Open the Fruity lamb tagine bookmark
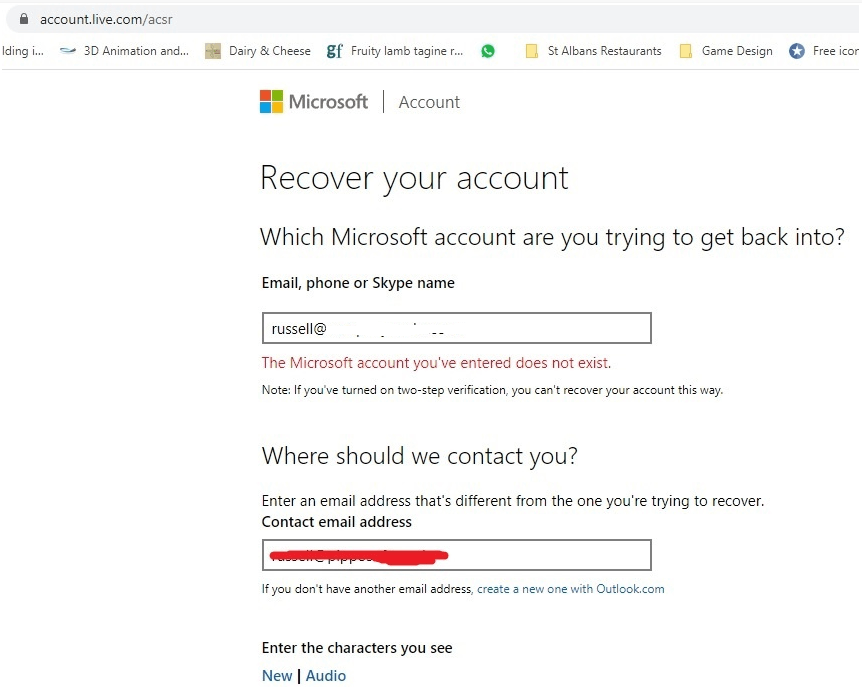The image size is (862, 687). pos(395,51)
